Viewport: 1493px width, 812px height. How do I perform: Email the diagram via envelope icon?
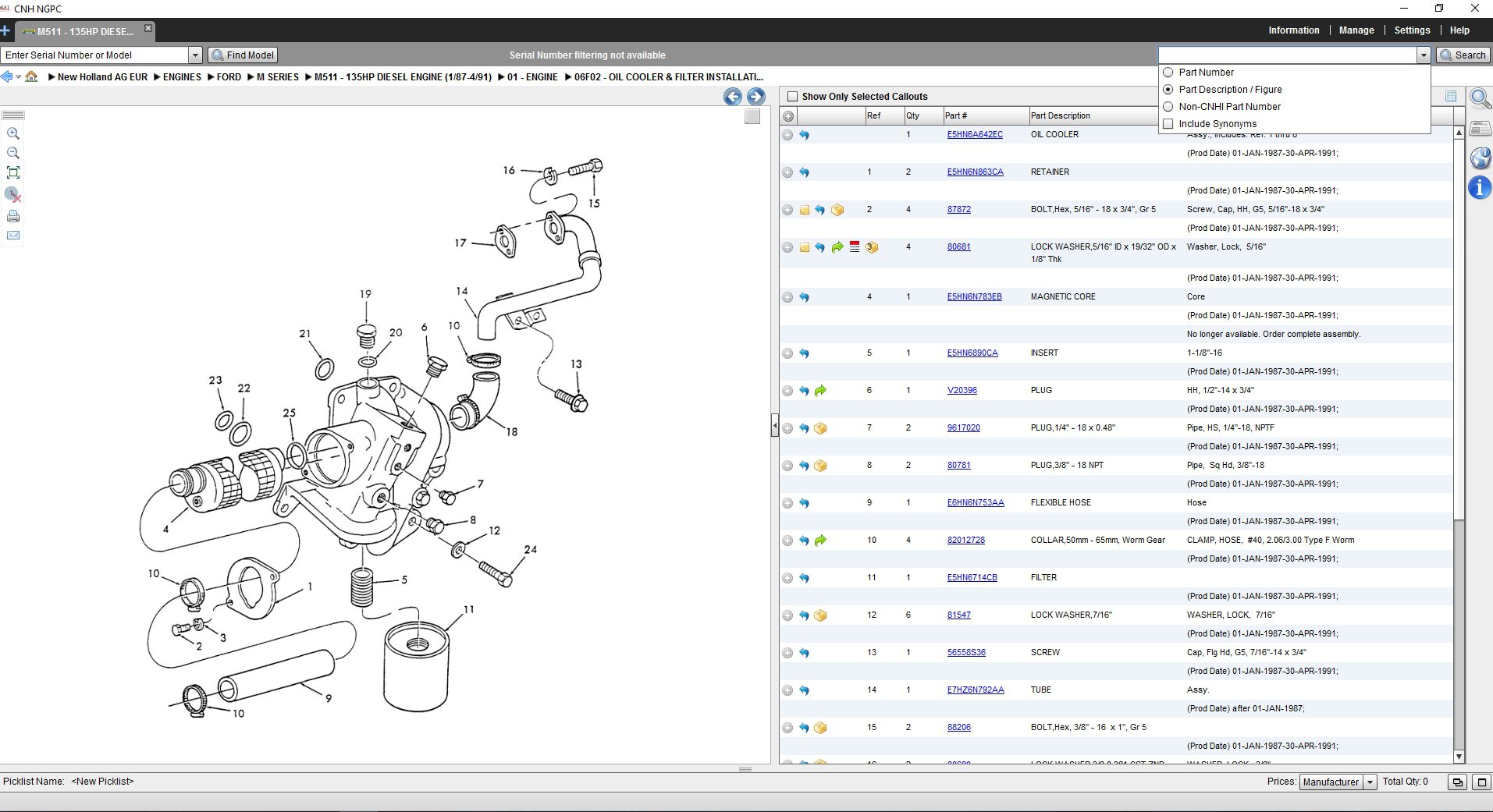pyautogui.click(x=13, y=235)
